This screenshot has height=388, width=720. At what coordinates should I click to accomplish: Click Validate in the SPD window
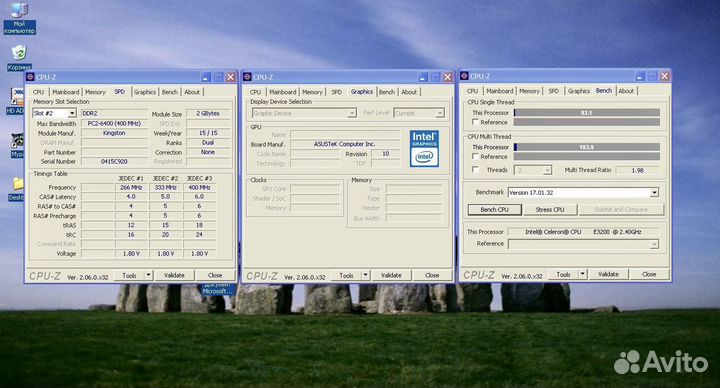tap(174, 276)
